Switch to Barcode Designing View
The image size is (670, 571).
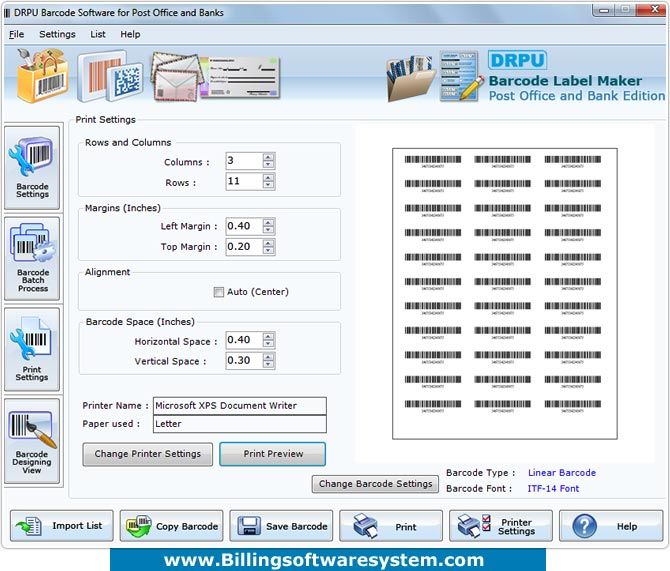click(x=32, y=441)
